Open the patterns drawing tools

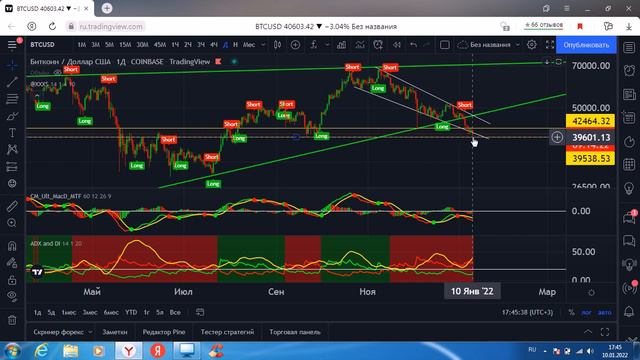click(x=12, y=149)
